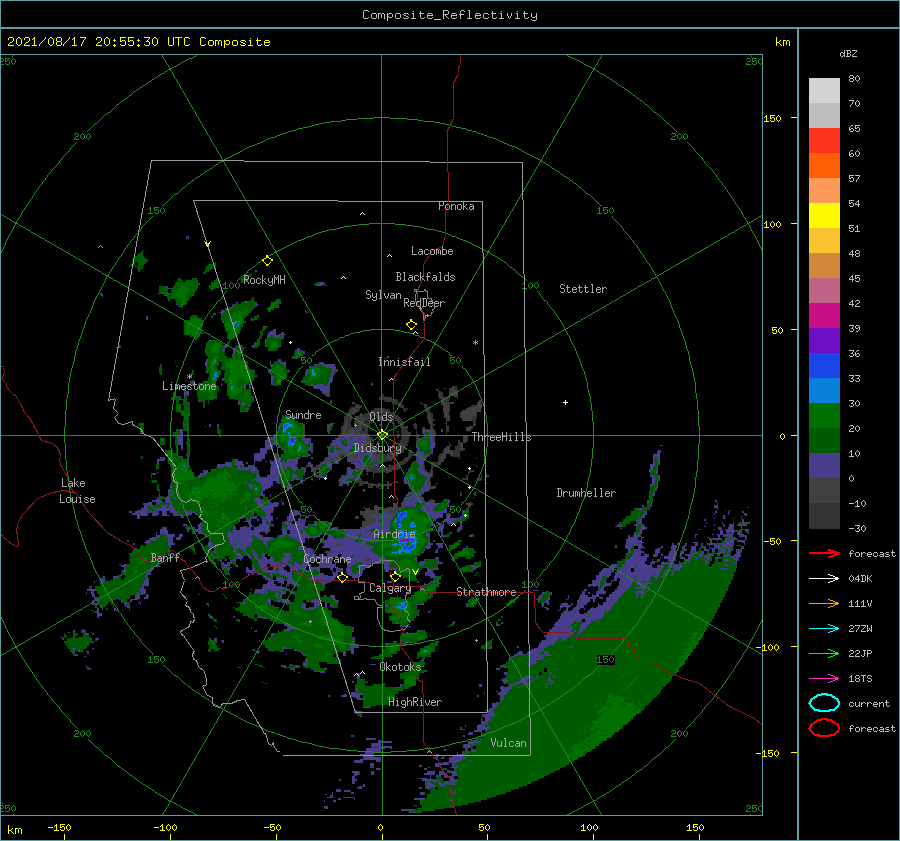Image resolution: width=900 pixels, height=841 pixels.
Task: Click the current legend text
Action: click(869, 703)
